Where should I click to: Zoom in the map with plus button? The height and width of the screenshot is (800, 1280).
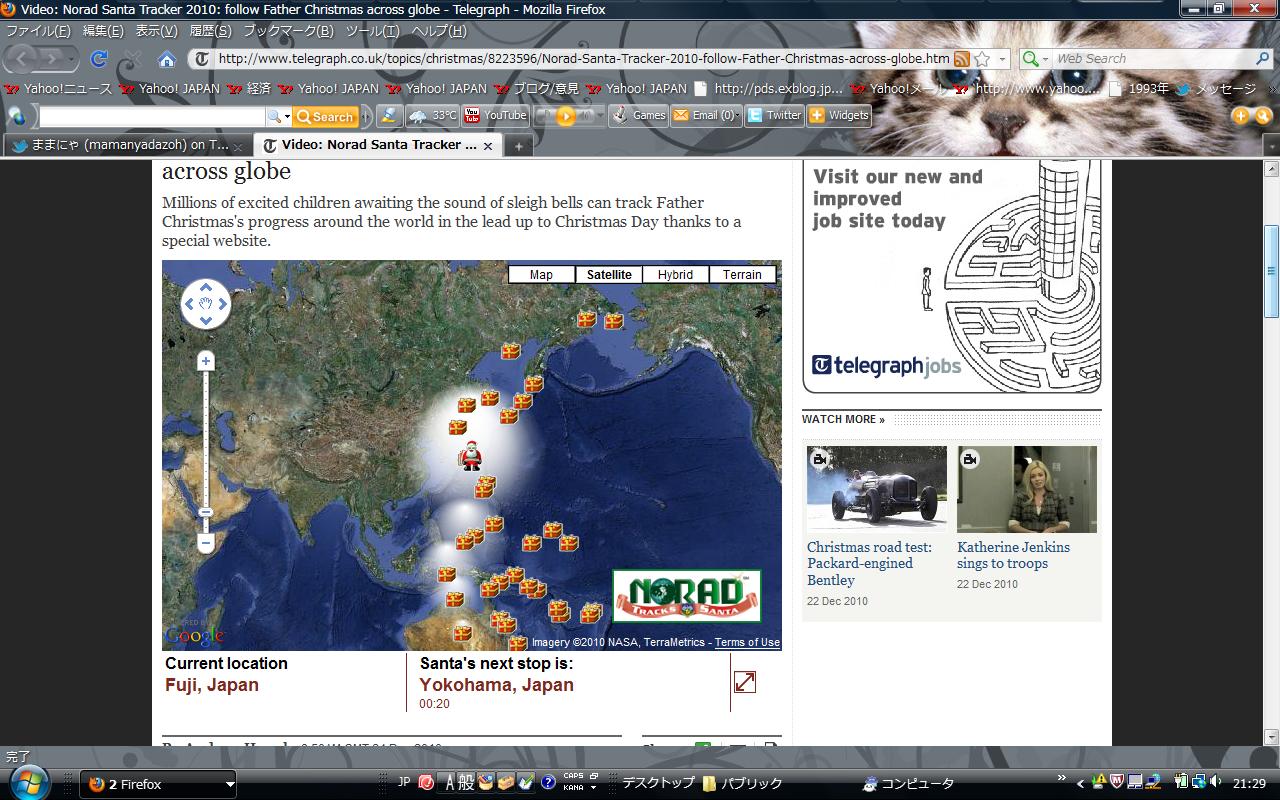(x=206, y=361)
